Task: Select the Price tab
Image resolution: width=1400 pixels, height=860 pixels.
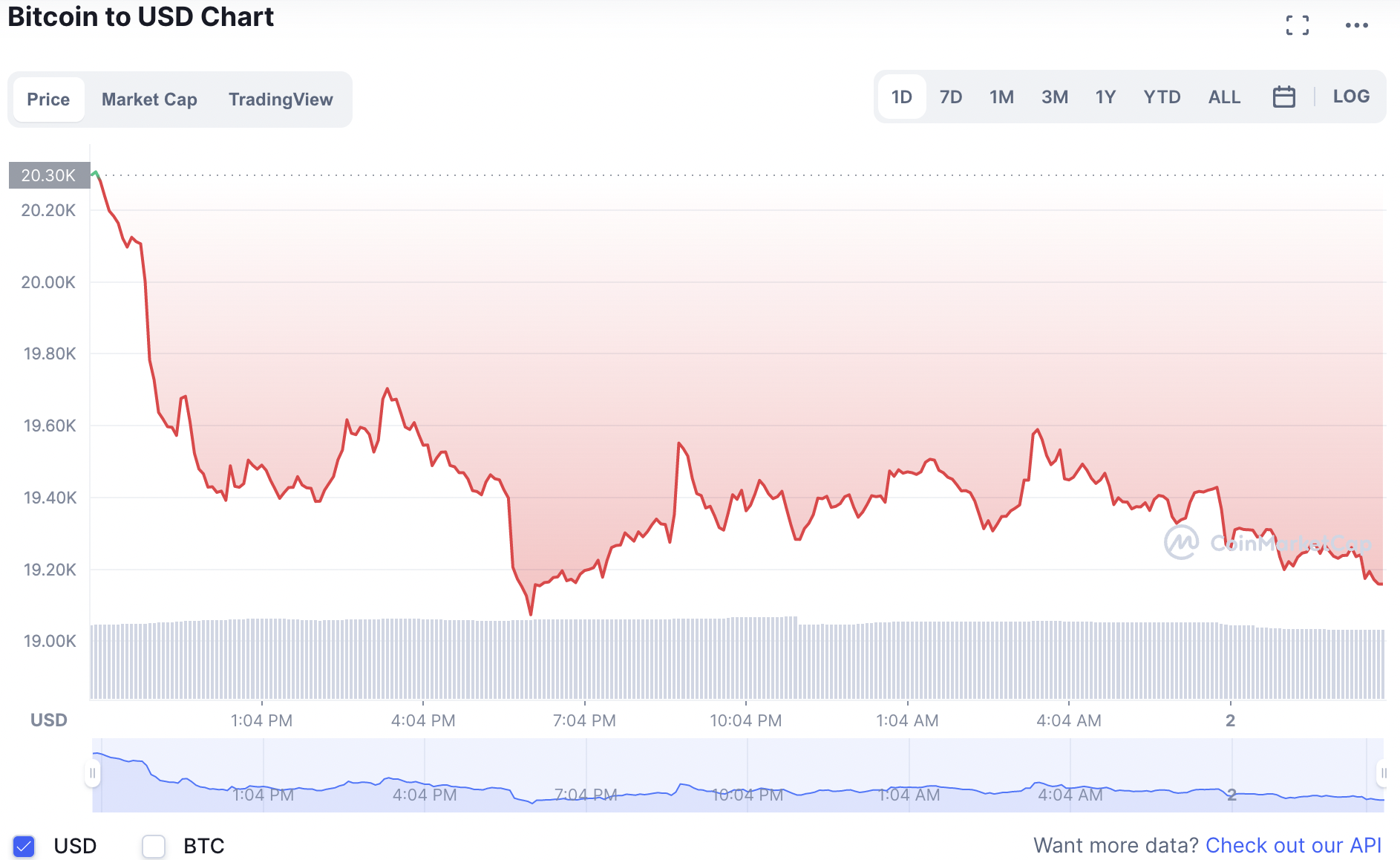Action: pyautogui.click(x=48, y=100)
